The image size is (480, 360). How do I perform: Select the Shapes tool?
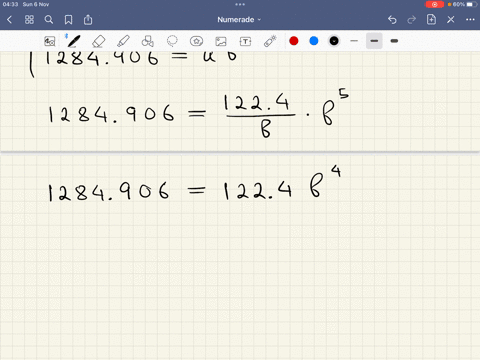[147, 41]
